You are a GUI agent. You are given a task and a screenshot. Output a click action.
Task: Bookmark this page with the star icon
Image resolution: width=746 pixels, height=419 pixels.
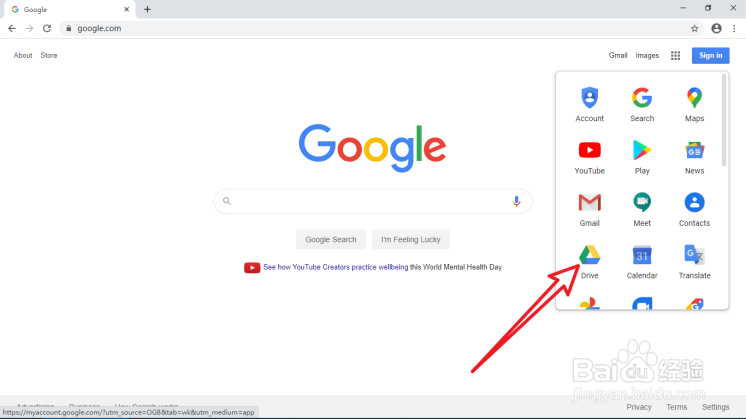[x=694, y=29]
